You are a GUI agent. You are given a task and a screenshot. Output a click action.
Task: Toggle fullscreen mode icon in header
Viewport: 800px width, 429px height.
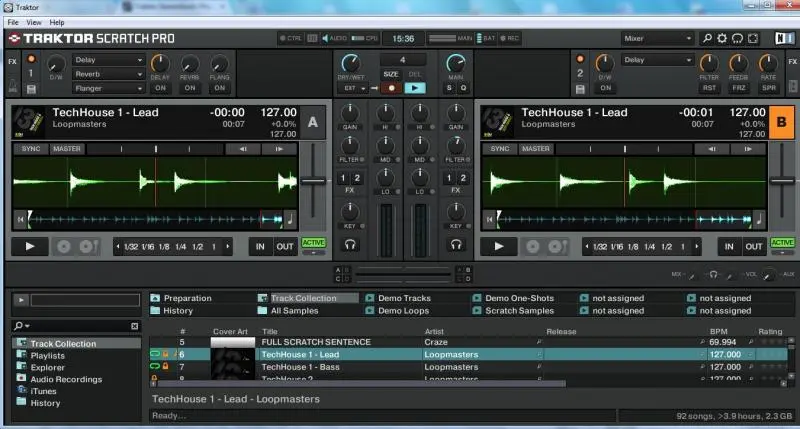pos(753,38)
